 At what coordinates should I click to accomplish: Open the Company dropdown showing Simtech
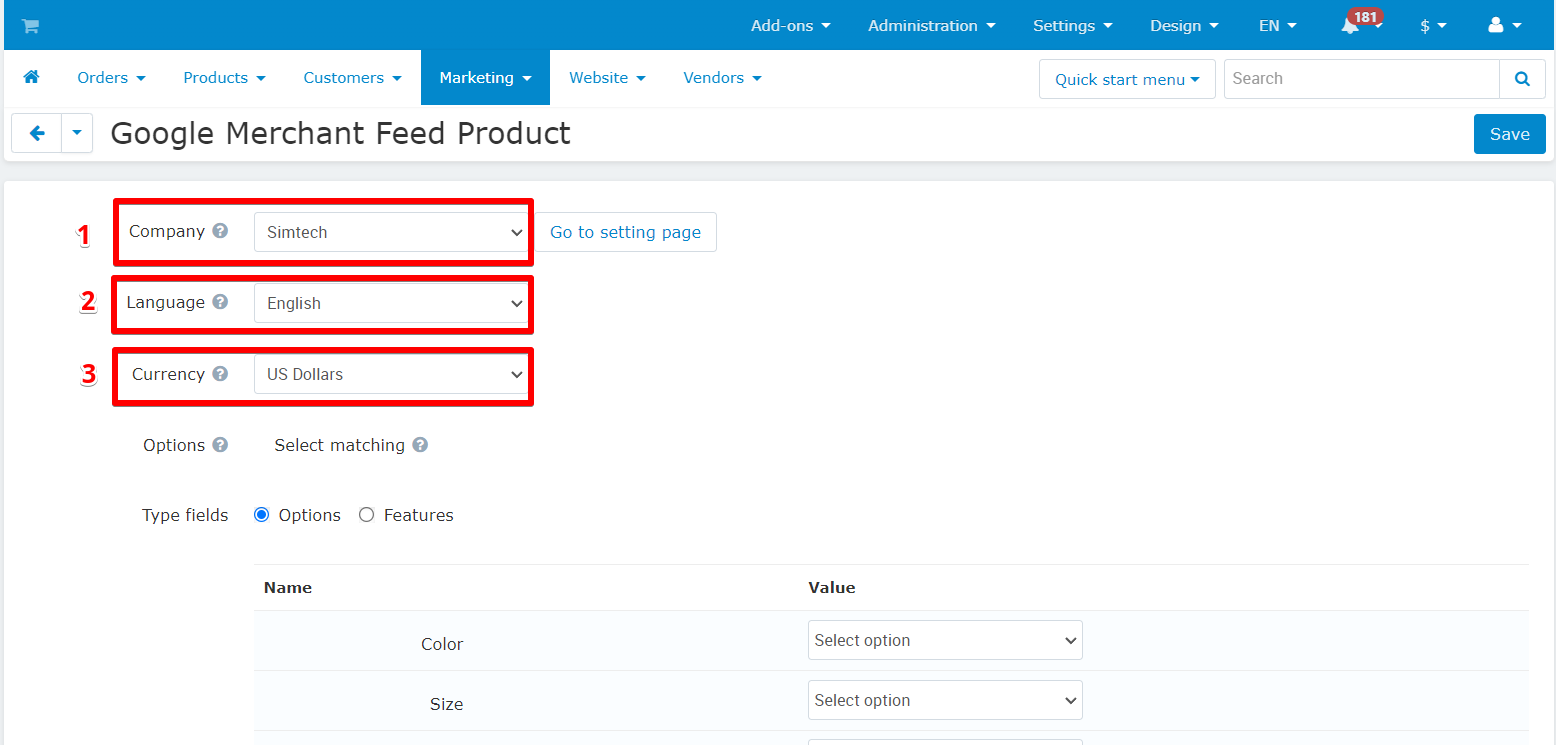pos(391,232)
